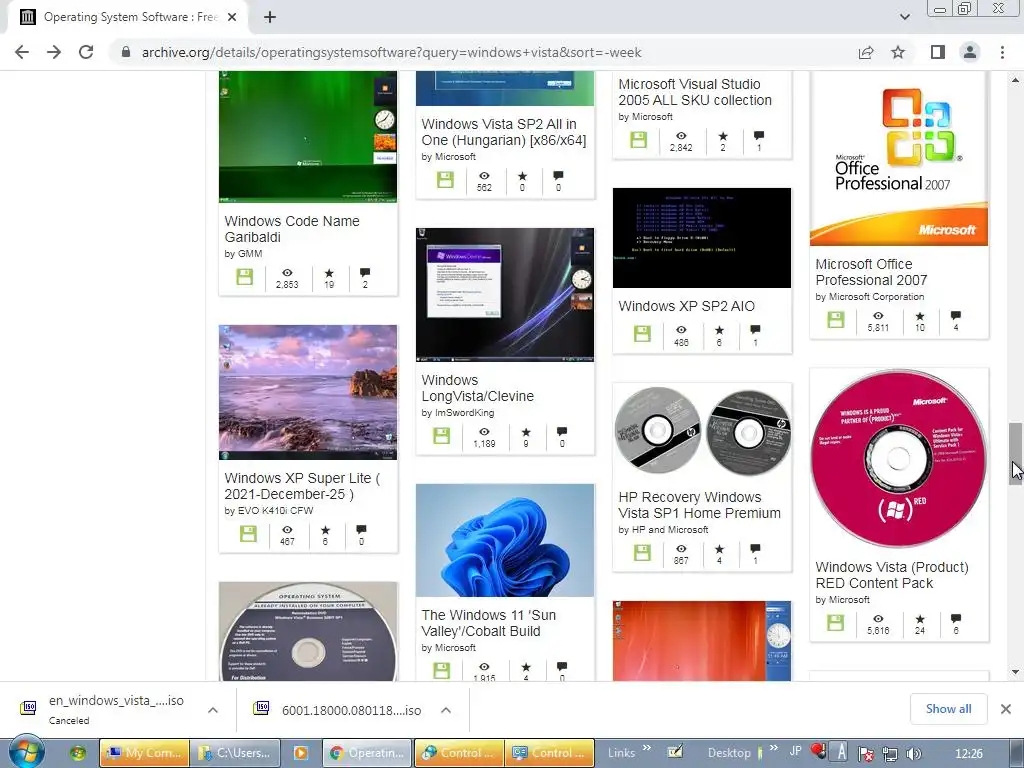This screenshot has width=1024, height=768.
Task: Click the browser back arrow
Action: (x=22, y=52)
